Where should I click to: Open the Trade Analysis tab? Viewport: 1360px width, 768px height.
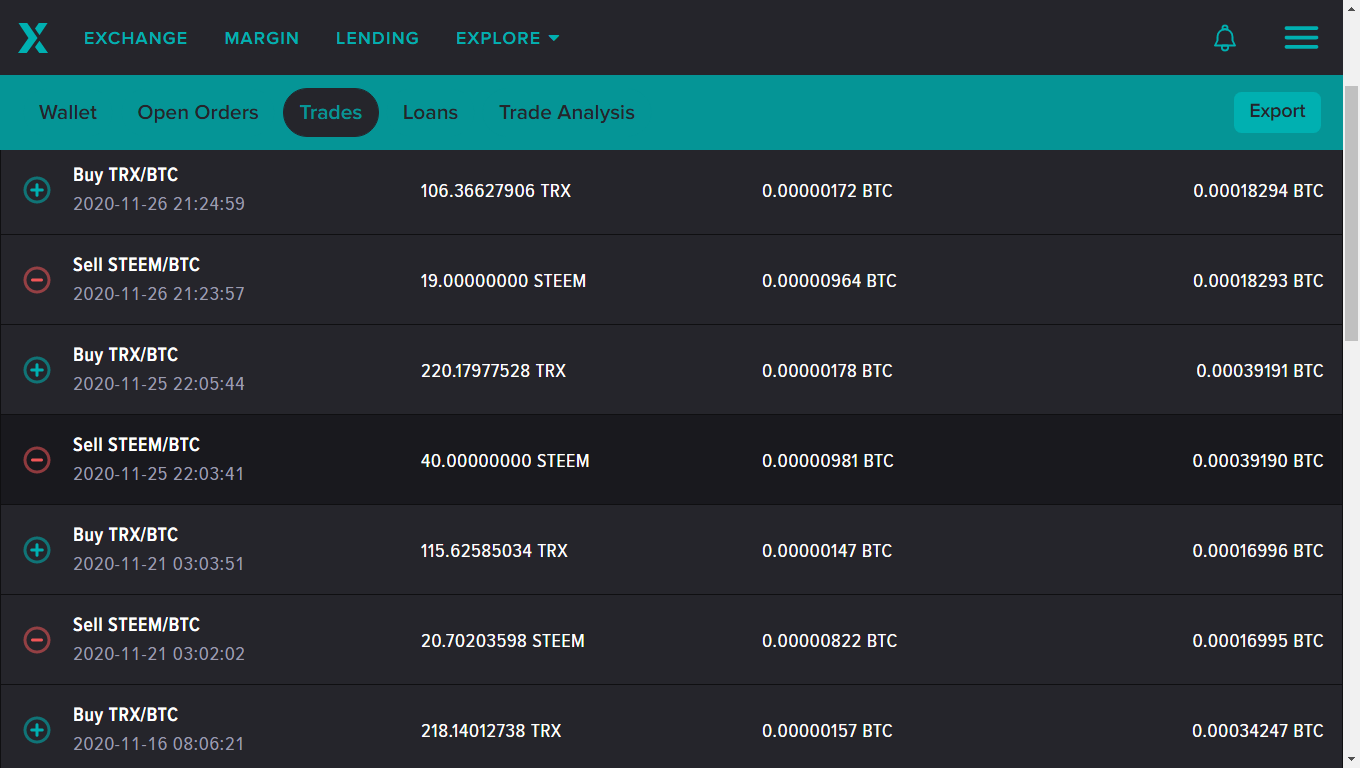point(567,112)
